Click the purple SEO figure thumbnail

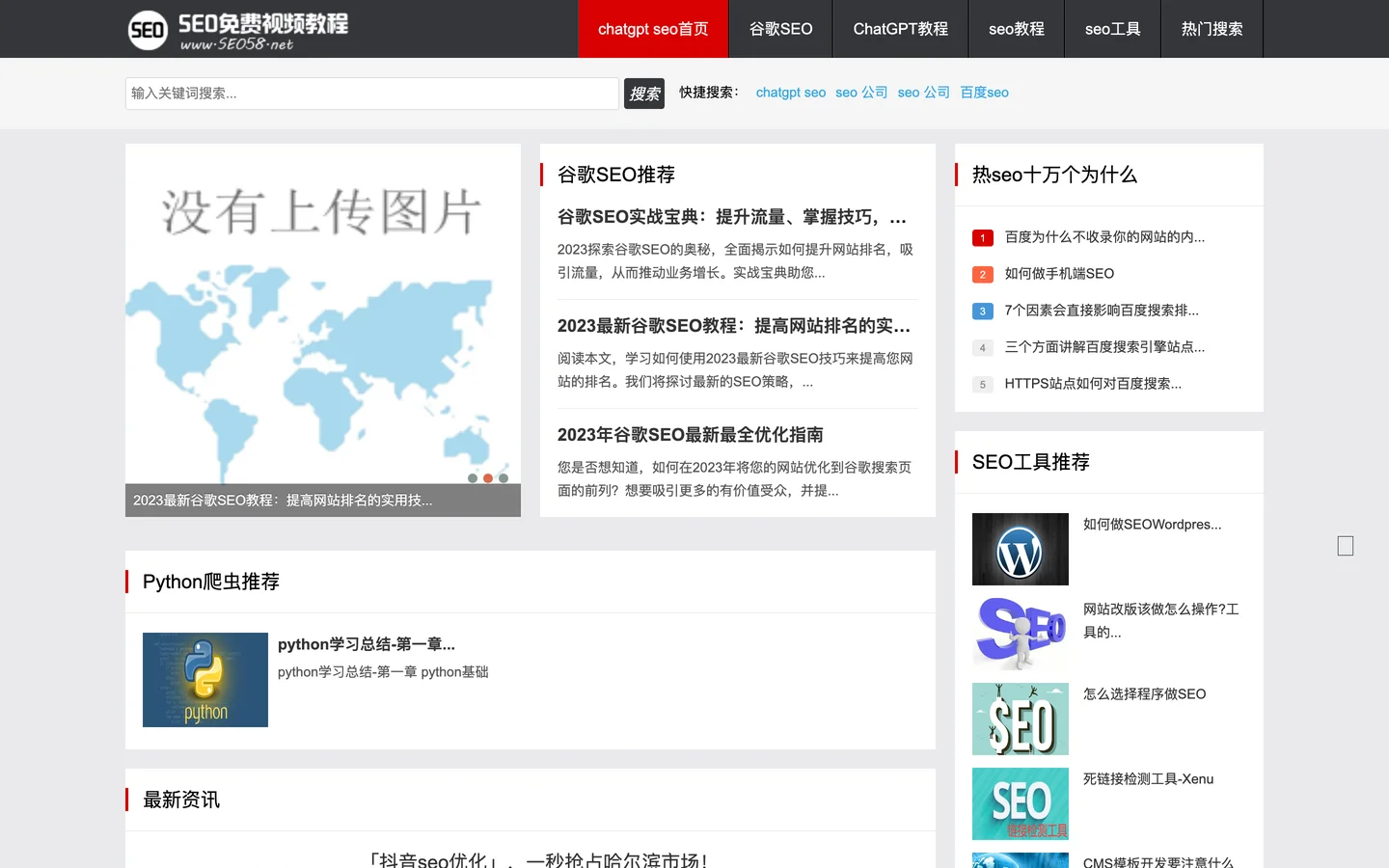[1021, 634]
